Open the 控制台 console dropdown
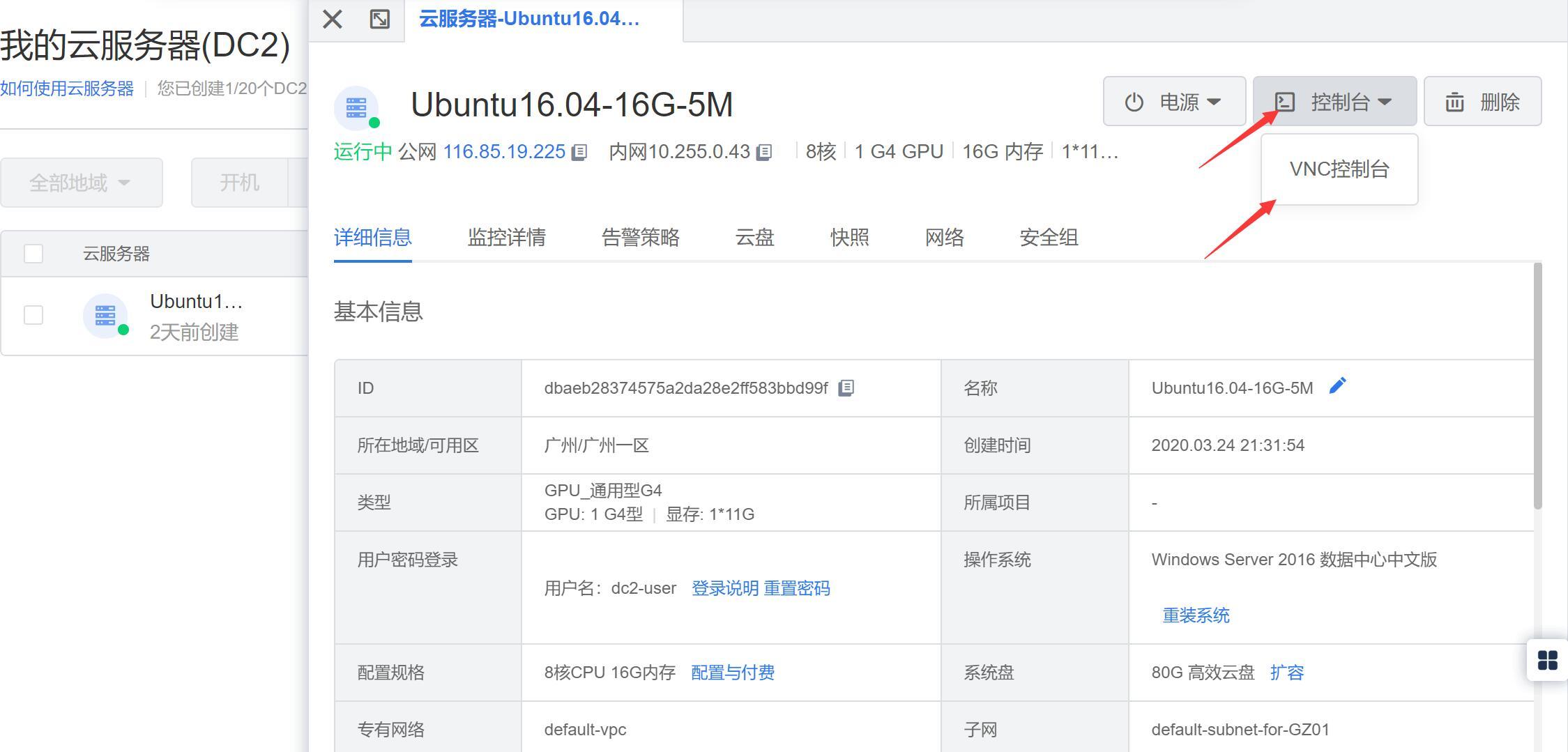 click(1334, 102)
